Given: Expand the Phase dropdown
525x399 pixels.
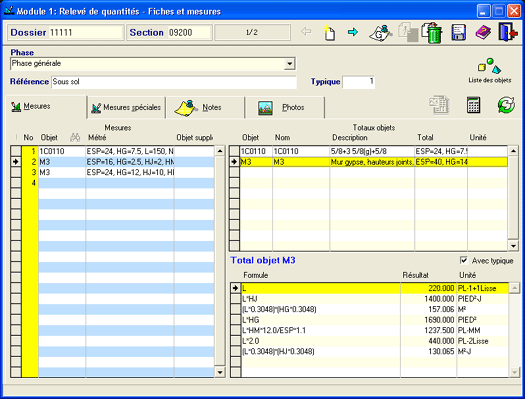Looking at the screenshot, I should [289, 64].
